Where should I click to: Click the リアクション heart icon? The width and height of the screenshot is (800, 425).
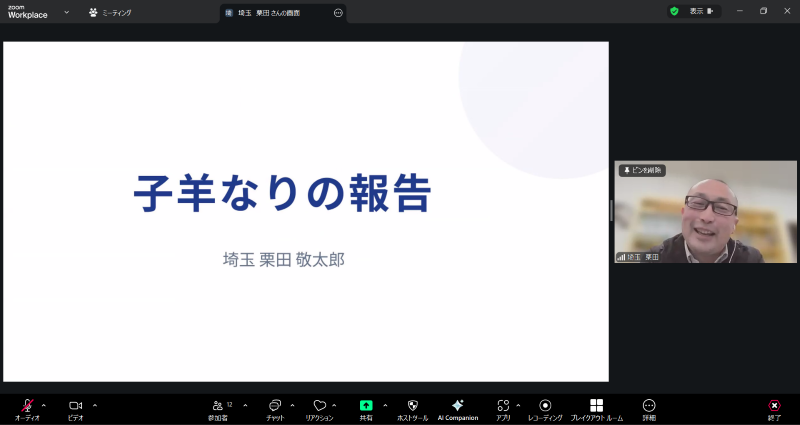pos(319,406)
